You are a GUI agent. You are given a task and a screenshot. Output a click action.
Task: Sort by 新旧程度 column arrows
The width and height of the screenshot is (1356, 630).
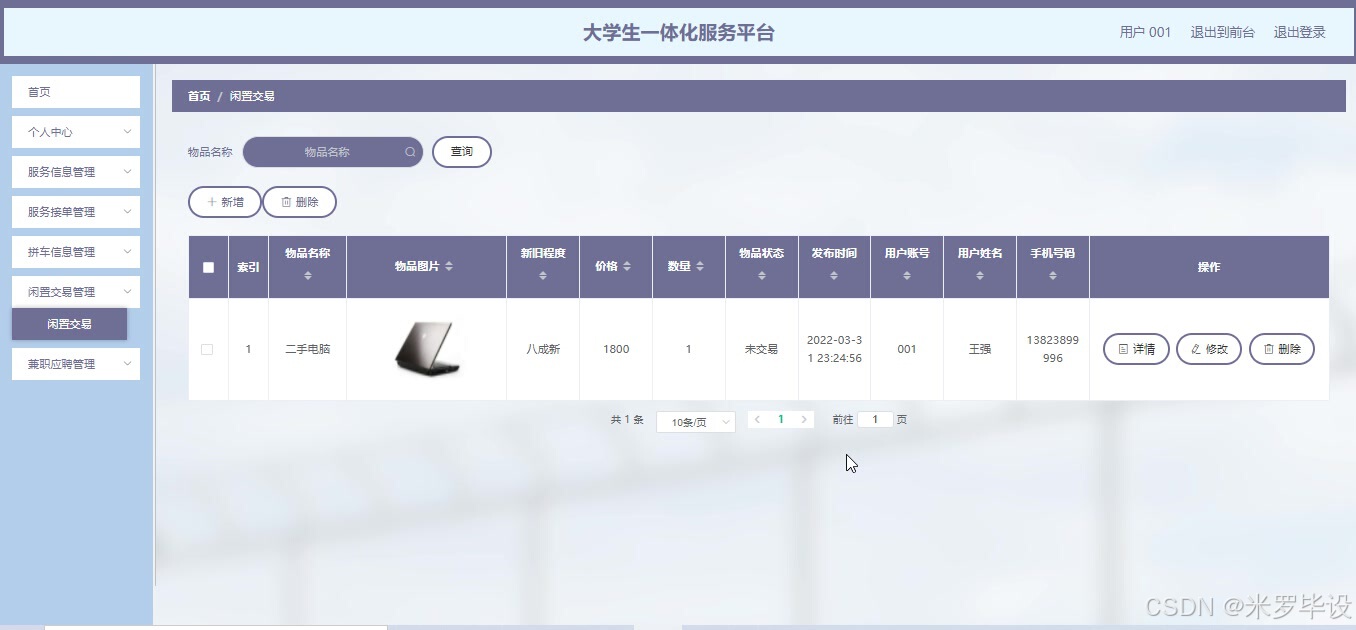[543, 275]
